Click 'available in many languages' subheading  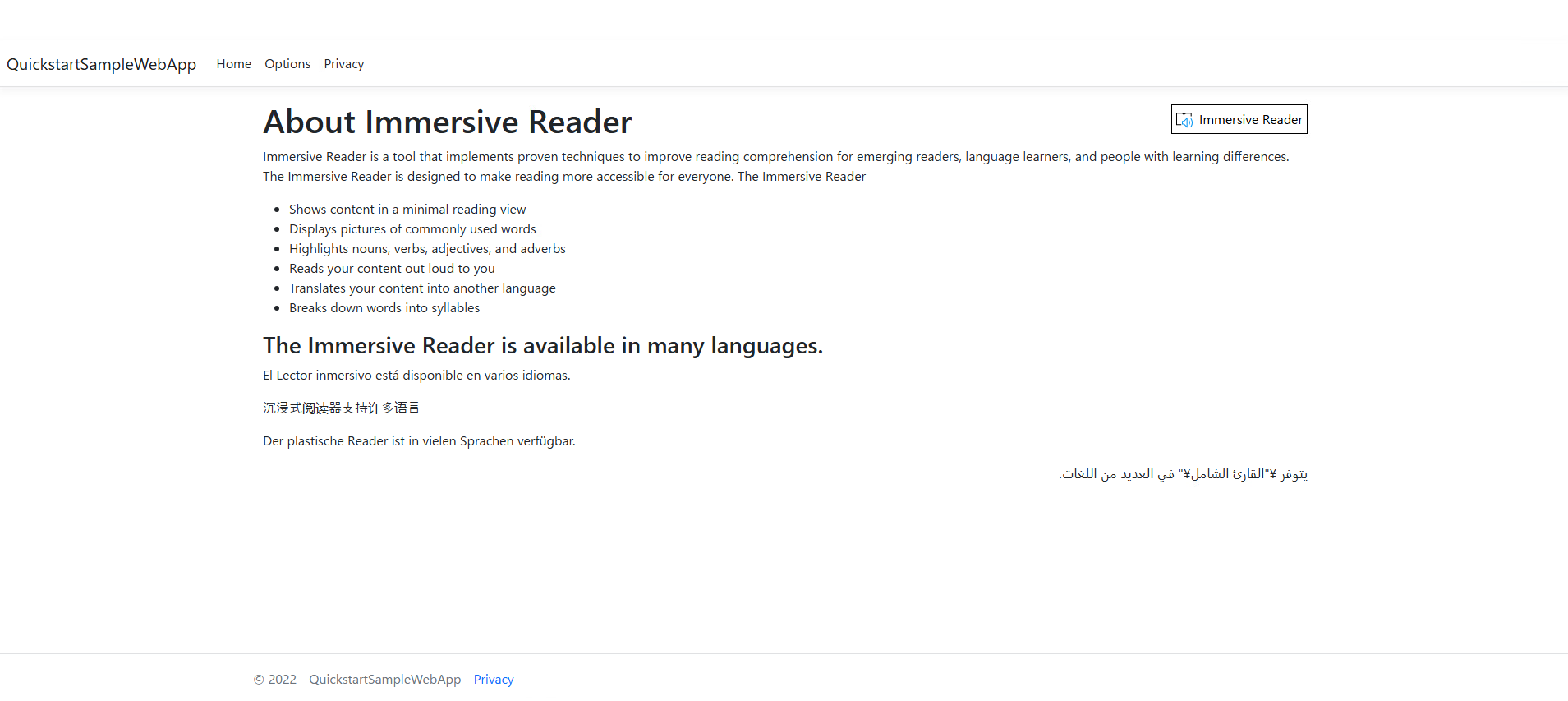543,346
